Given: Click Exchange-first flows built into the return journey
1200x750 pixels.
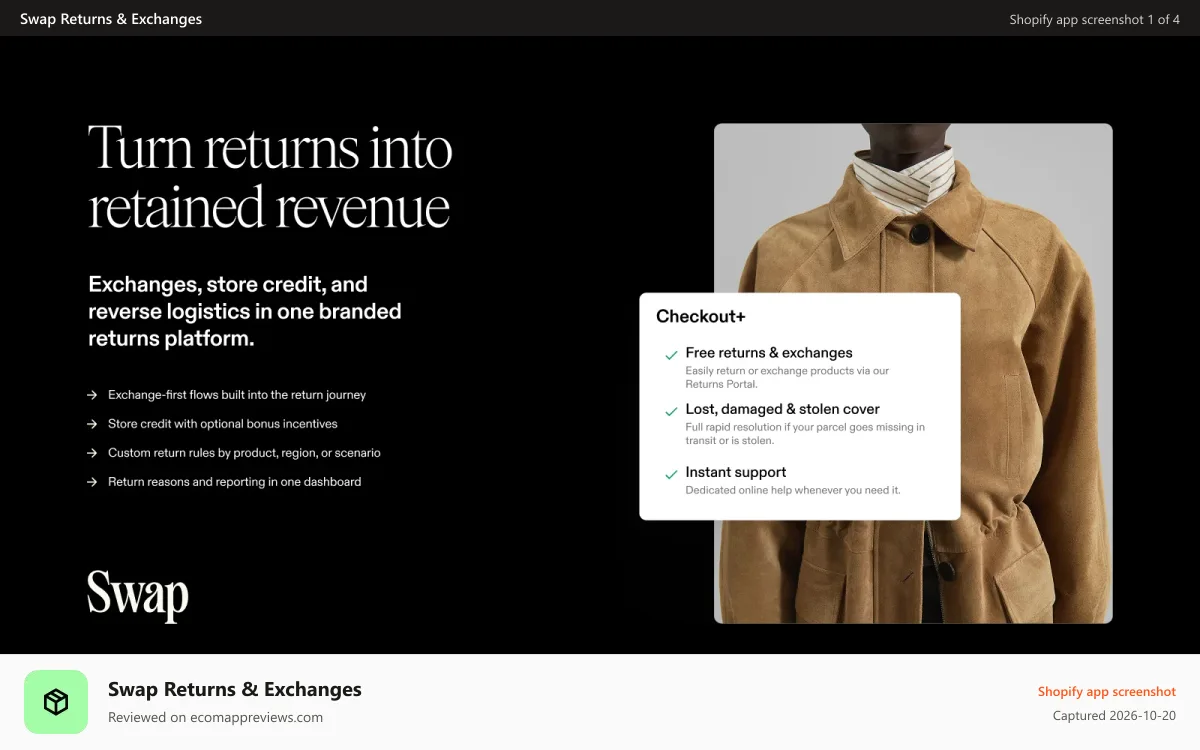Looking at the screenshot, I should point(237,395).
